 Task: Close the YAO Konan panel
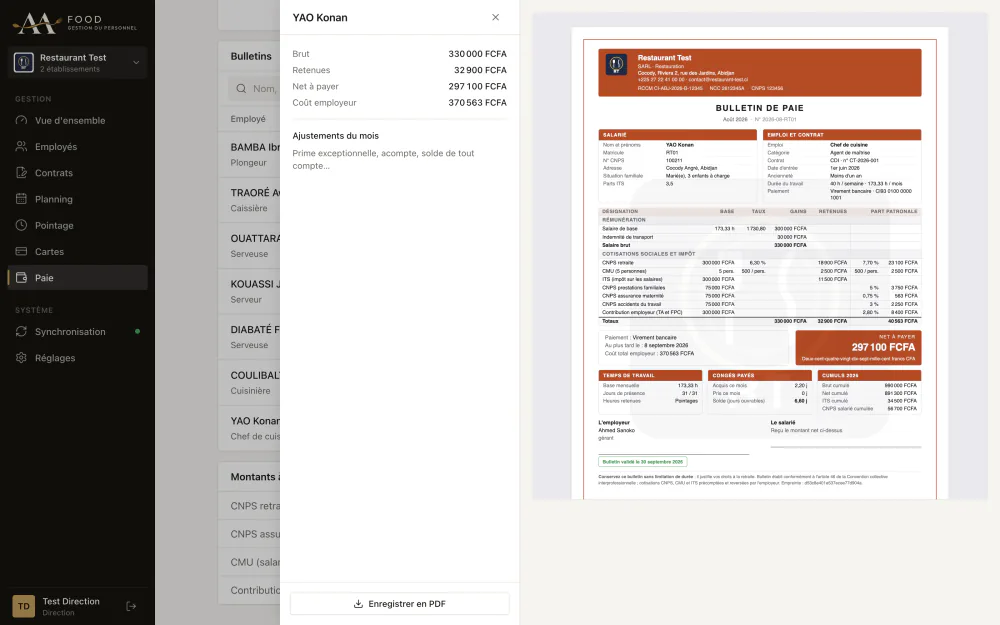point(496,17)
